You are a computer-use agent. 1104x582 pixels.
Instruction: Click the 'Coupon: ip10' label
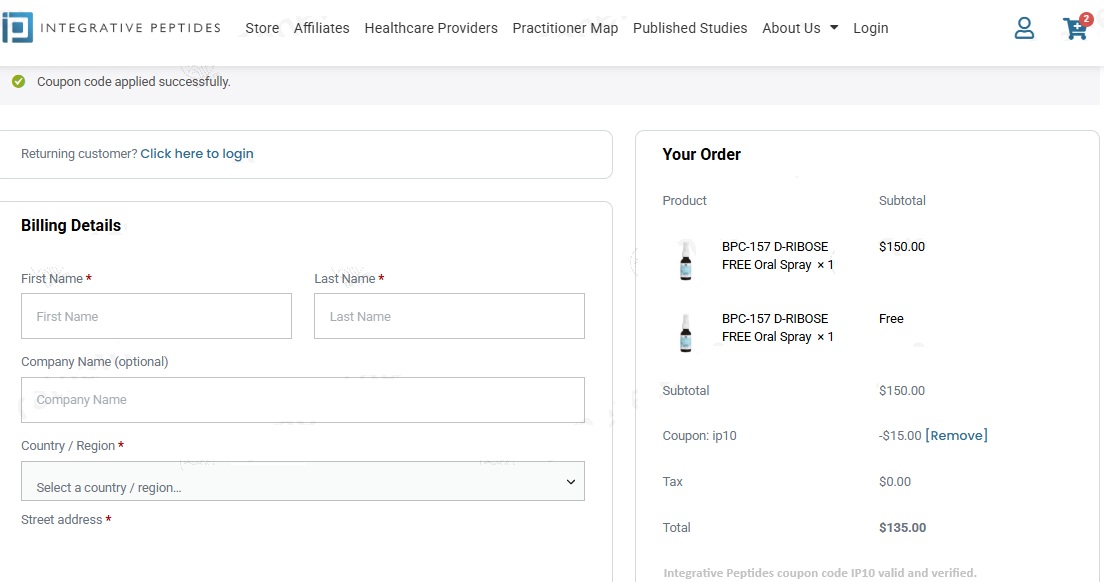(699, 436)
